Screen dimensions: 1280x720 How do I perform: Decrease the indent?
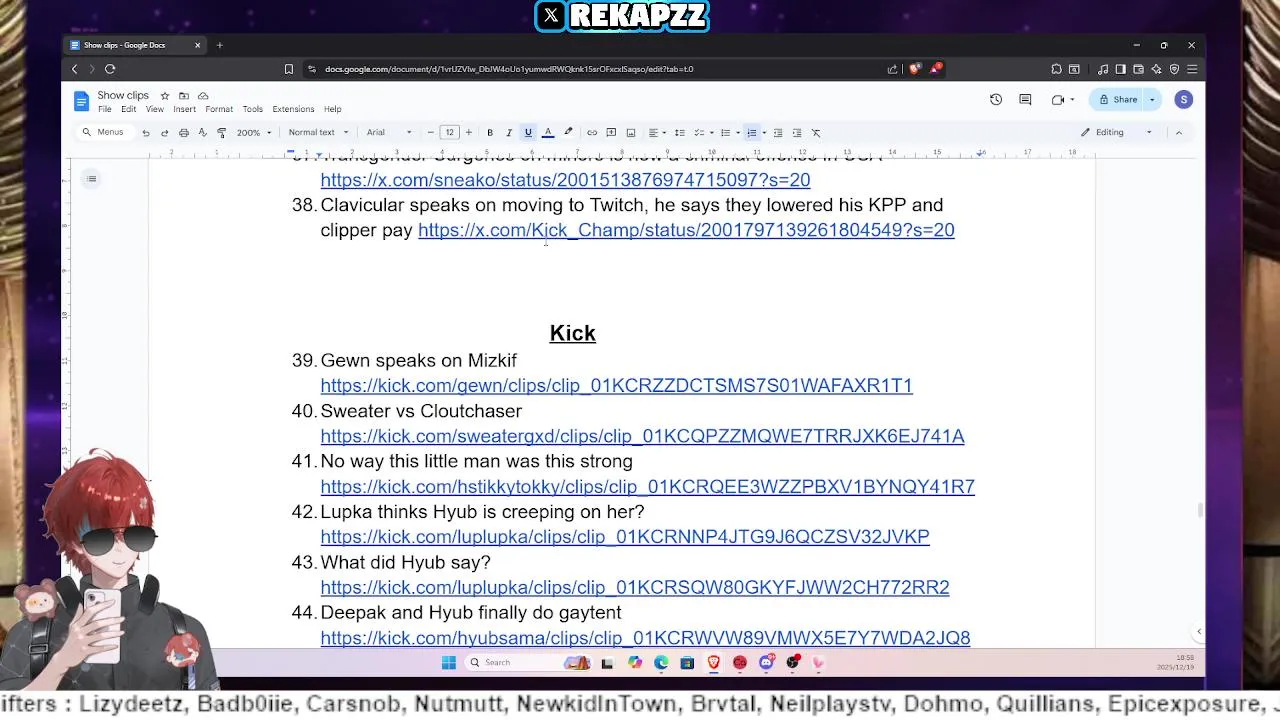click(778, 133)
